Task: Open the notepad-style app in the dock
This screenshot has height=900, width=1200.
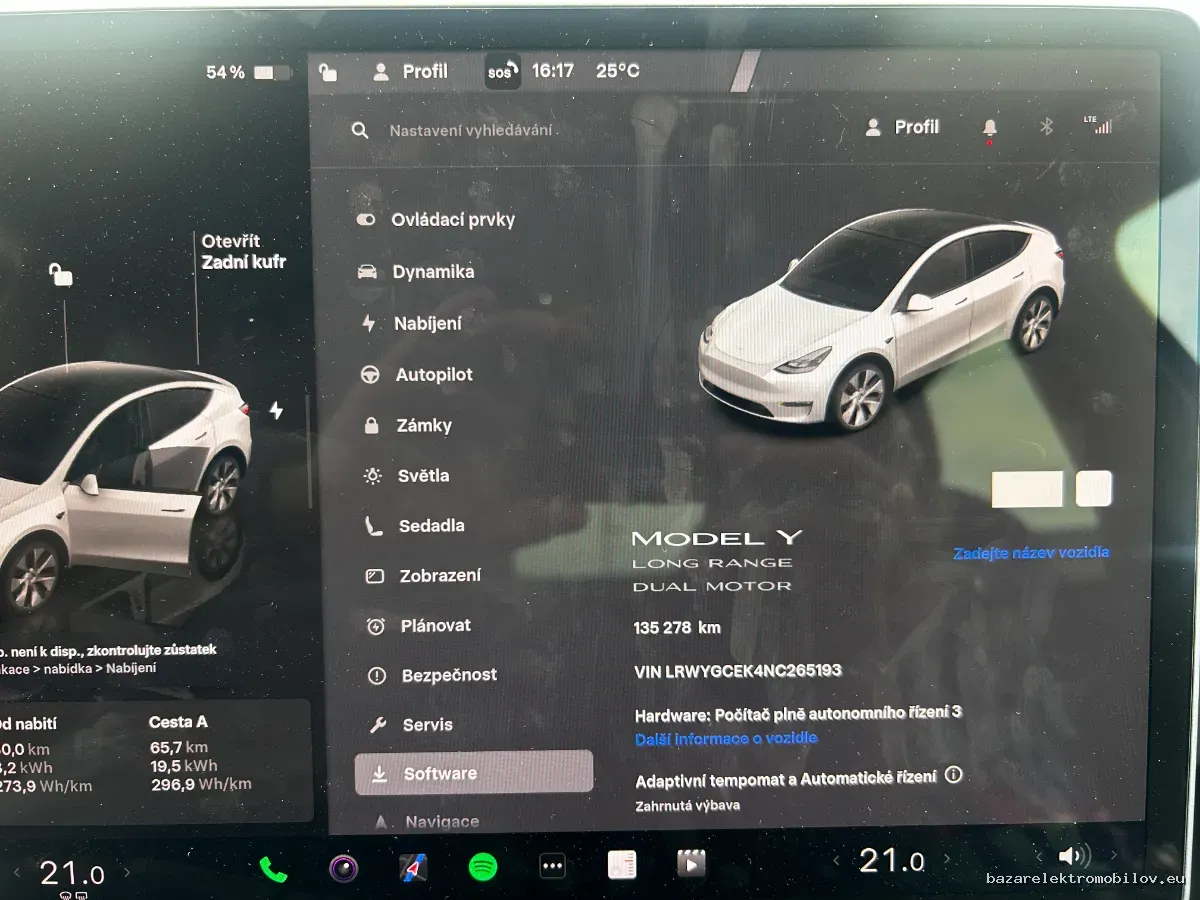Action: (x=622, y=865)
